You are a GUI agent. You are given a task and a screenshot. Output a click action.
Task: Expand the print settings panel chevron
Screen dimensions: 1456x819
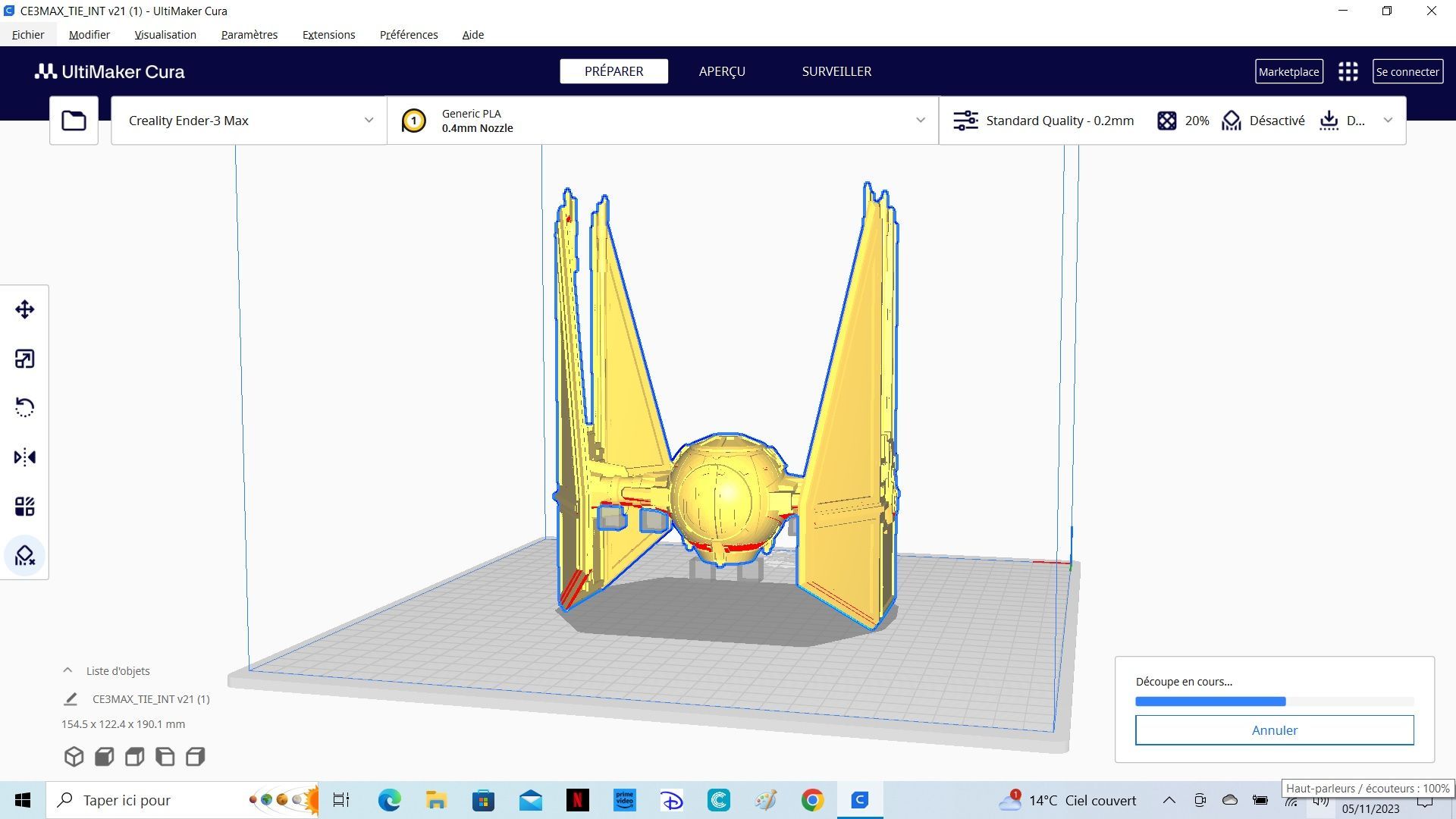click(1388, 121)
